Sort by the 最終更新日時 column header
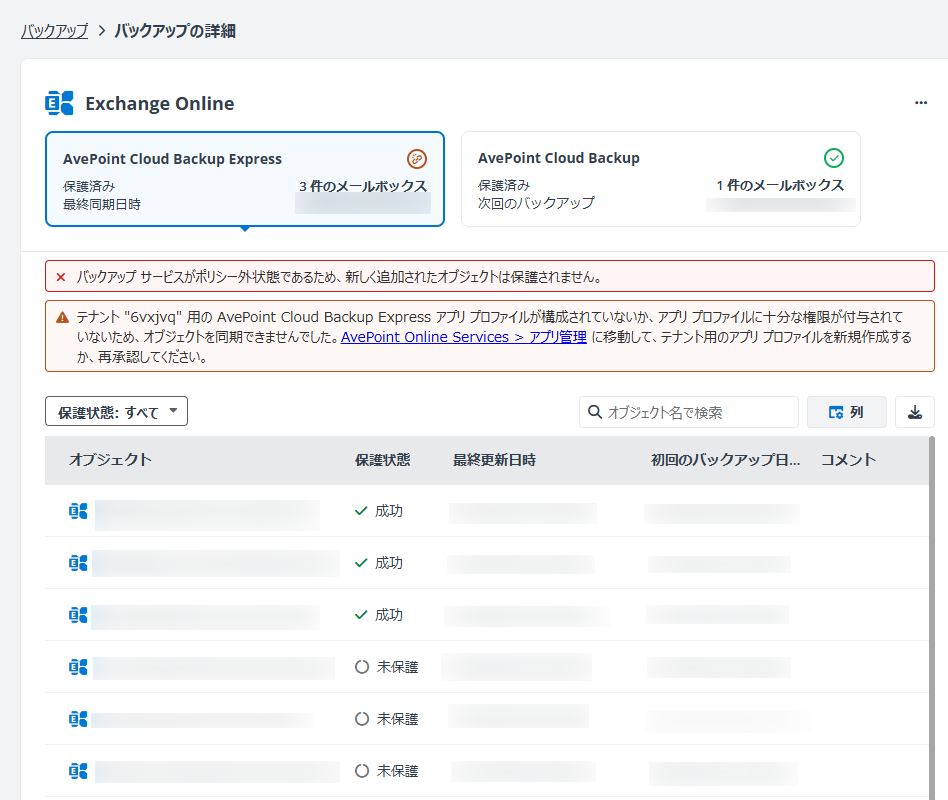This screenshot has width=948, height=800. point(495,460)
